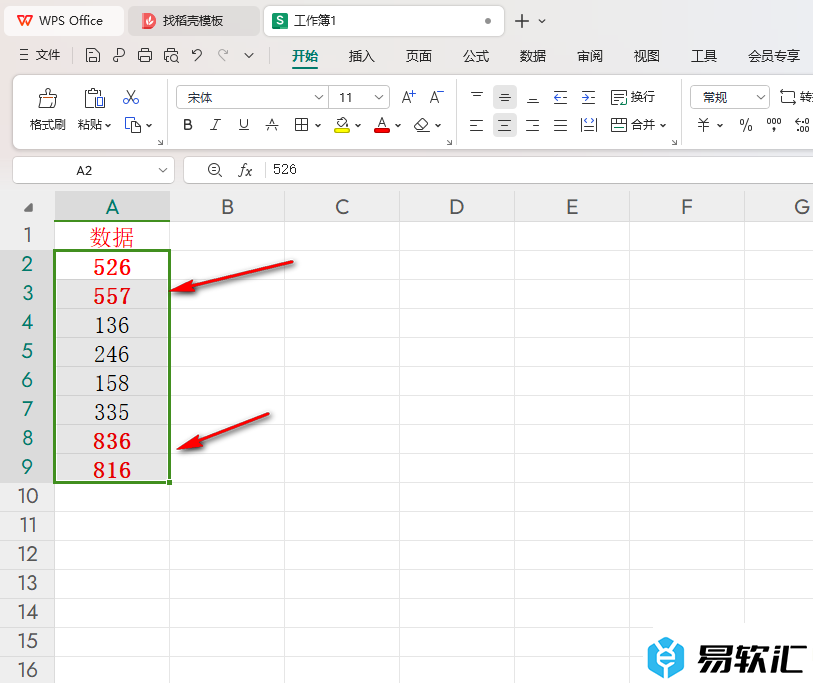Apply thousands separator format
The image size is (813, 683).
[774, 125]
